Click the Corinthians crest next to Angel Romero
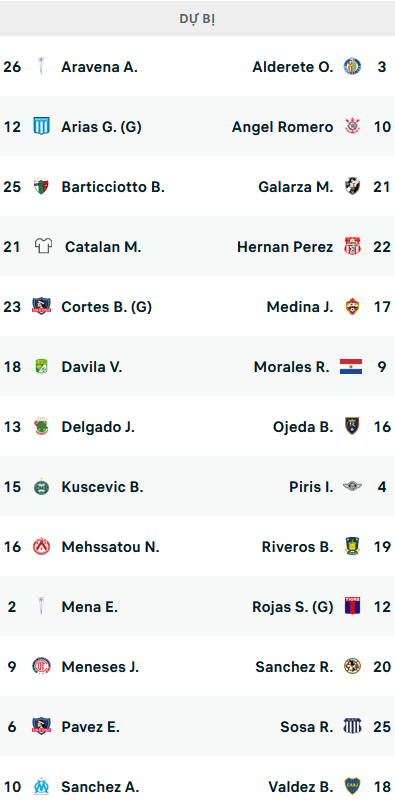 pos(353,126)
